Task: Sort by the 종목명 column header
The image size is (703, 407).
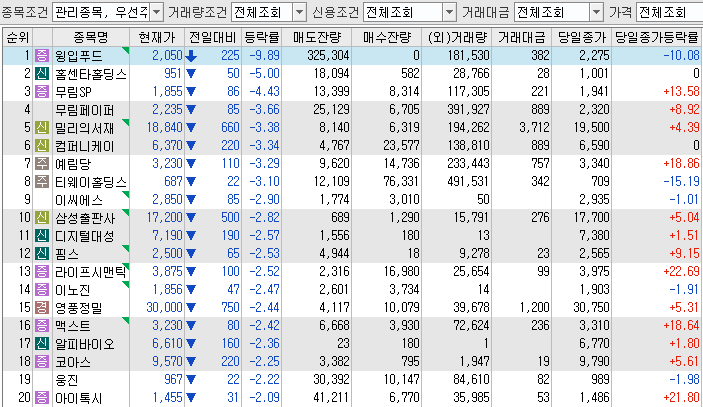Action: click(x=91, y=37)
